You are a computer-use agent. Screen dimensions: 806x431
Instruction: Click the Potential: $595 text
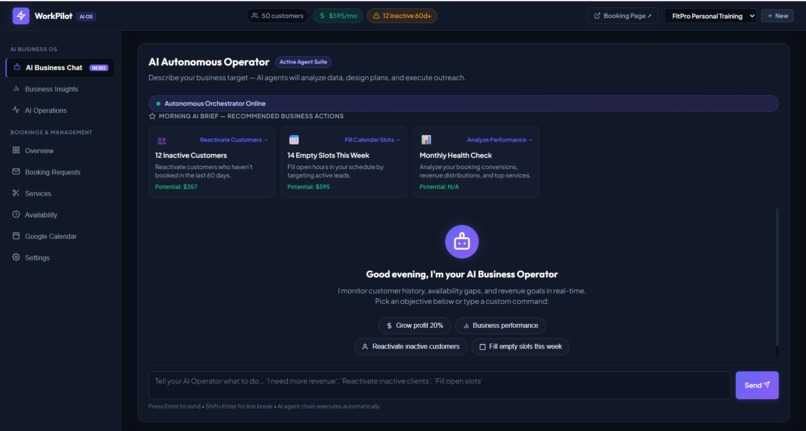click(x=308, y=187)
